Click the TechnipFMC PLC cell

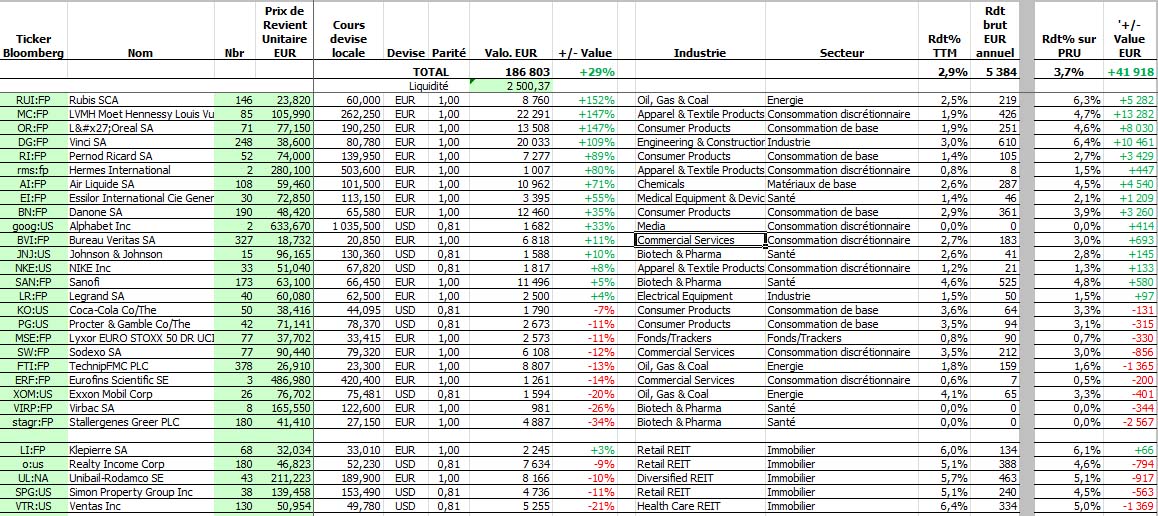(x=140, y=366)
